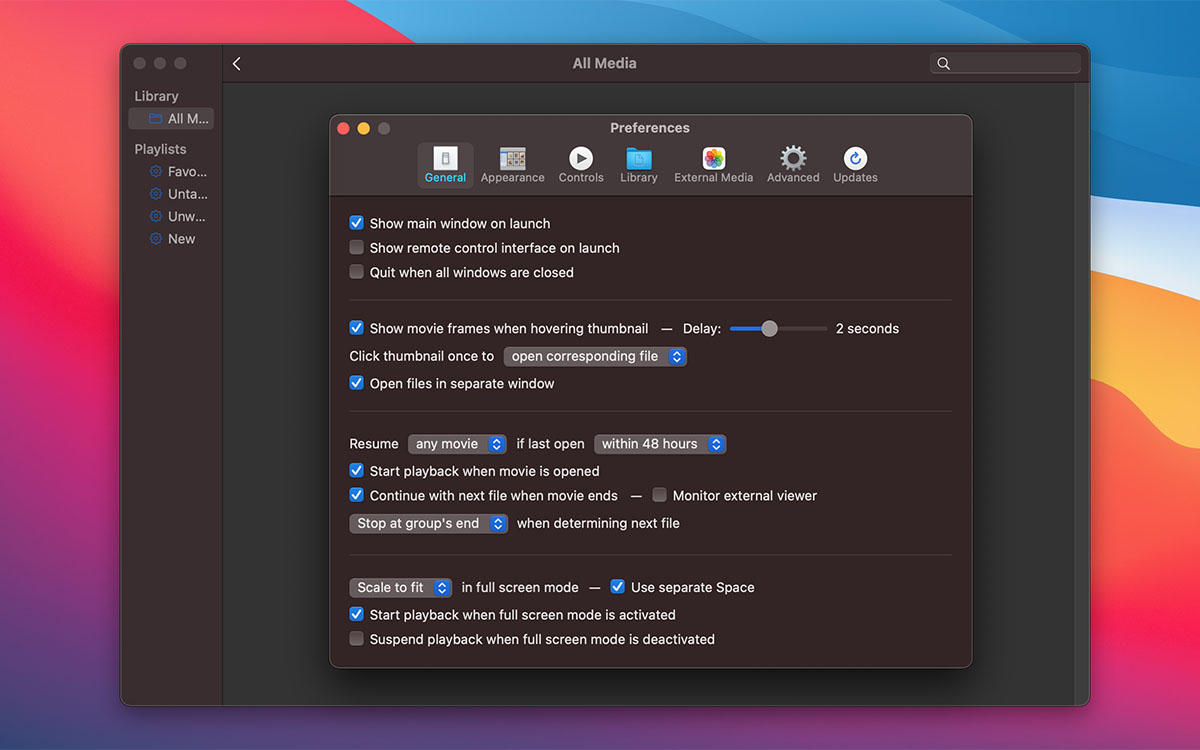Disable Show main window on launch
The height and width of the screenshot is (750, 1200).
tap(356, 223)
